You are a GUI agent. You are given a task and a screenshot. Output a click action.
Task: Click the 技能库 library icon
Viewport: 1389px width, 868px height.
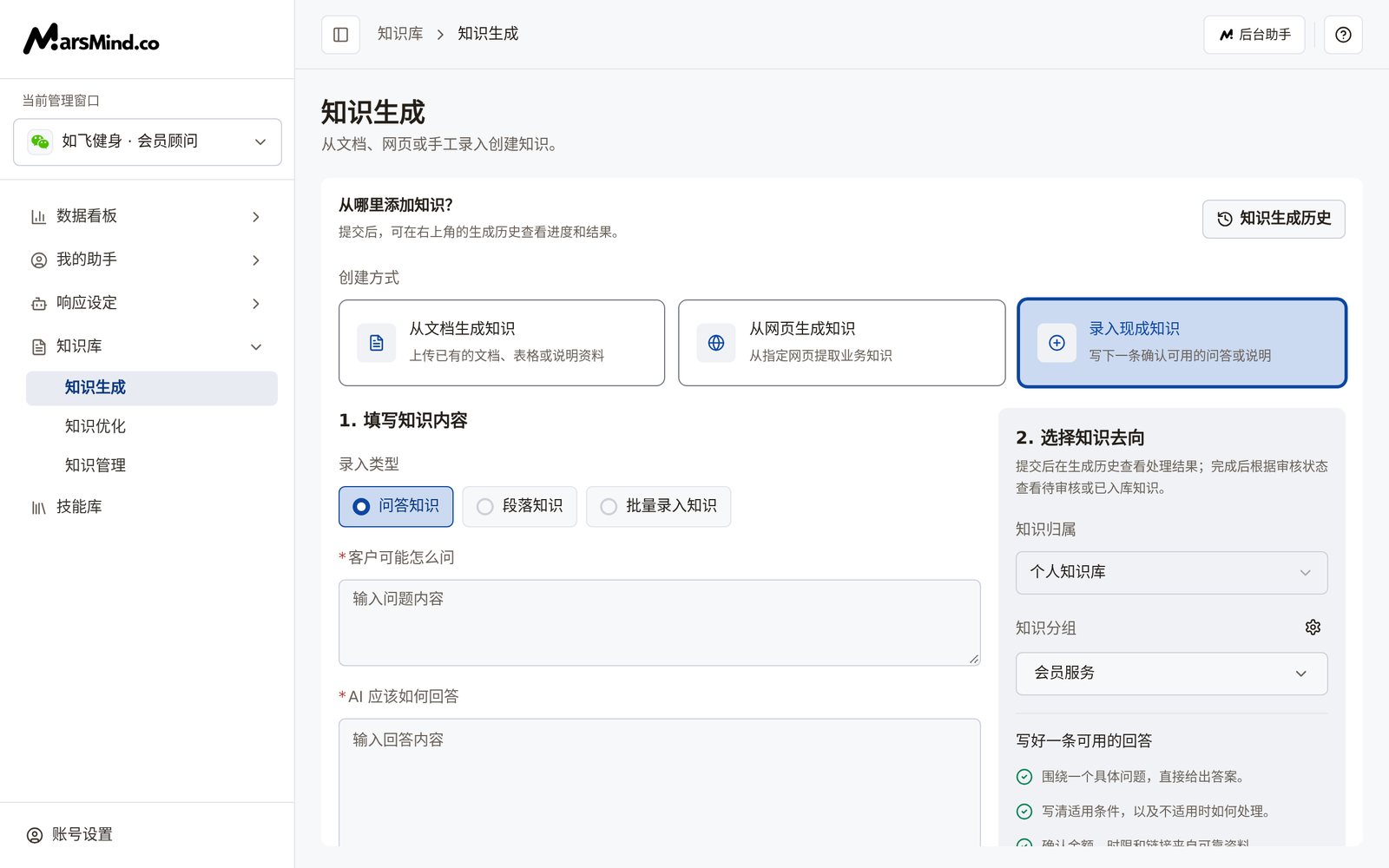pyautogui.click(x=38, y=508)
